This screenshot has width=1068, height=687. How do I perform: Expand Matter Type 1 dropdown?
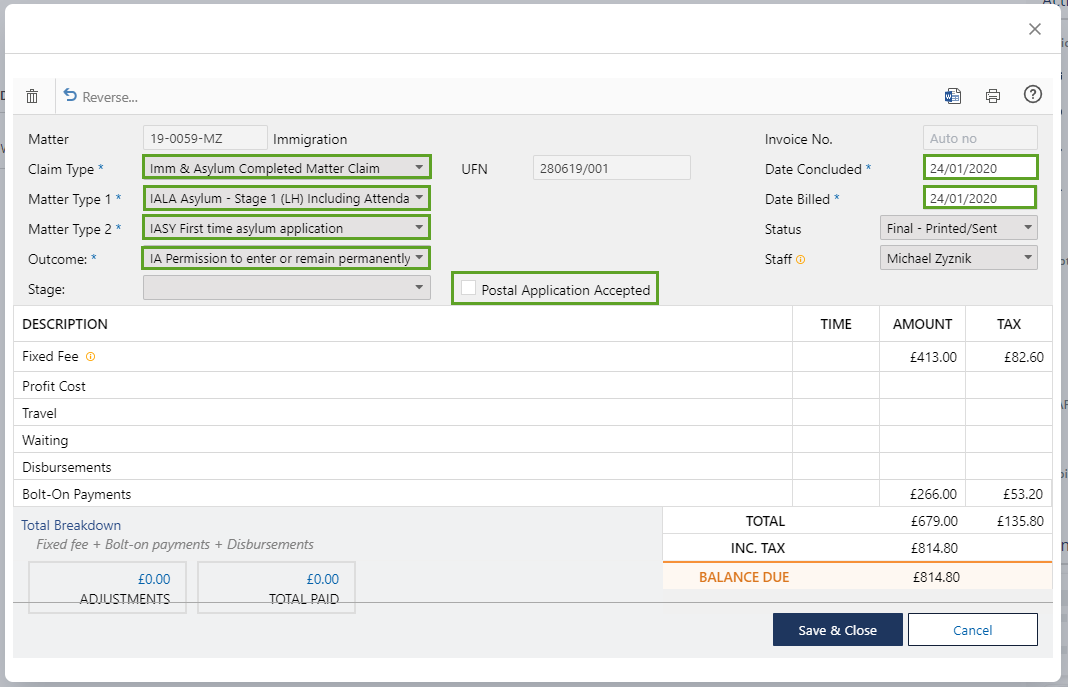point(287,198)
